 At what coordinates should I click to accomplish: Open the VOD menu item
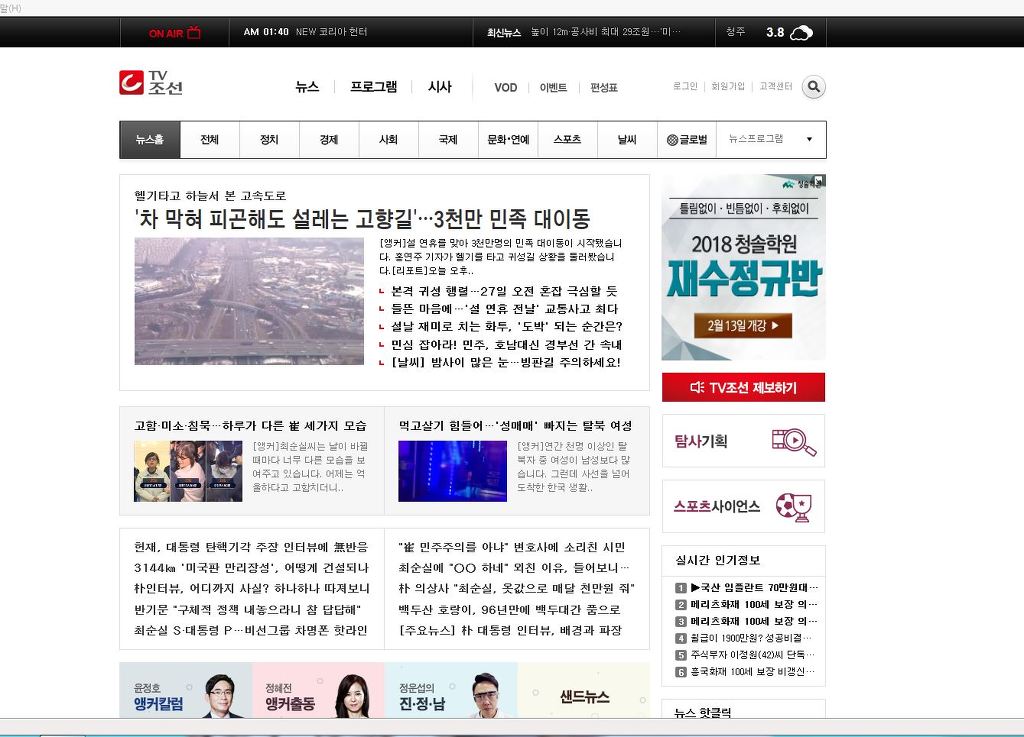505,88
